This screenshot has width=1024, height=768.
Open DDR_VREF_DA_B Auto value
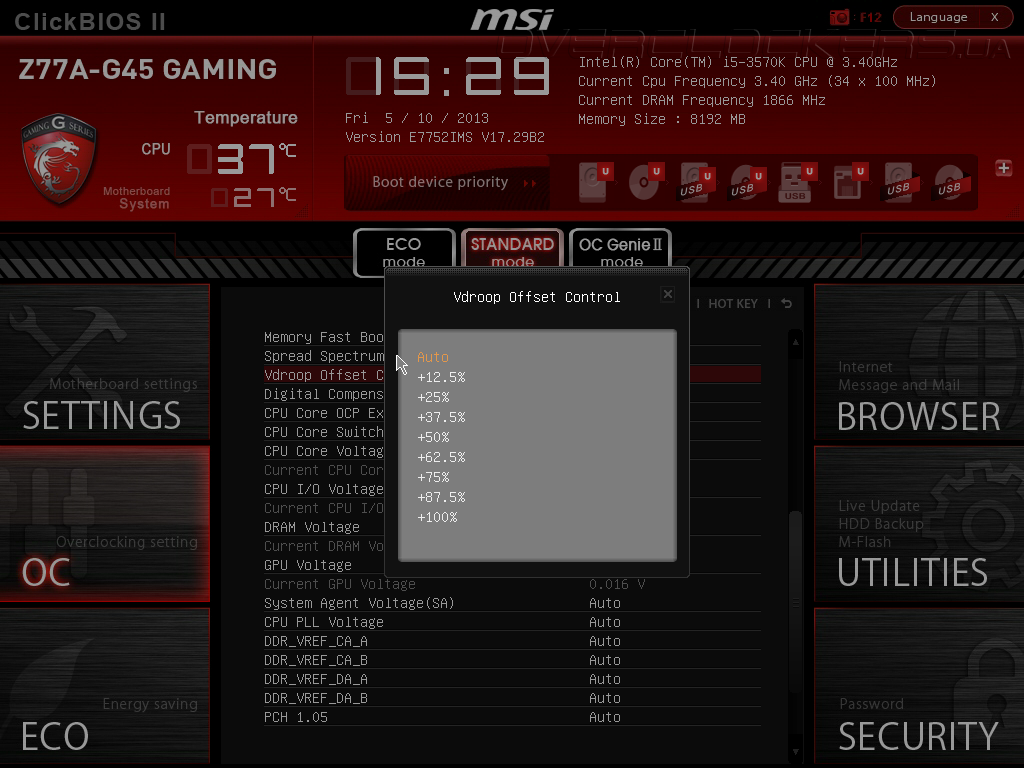(605, 698)
